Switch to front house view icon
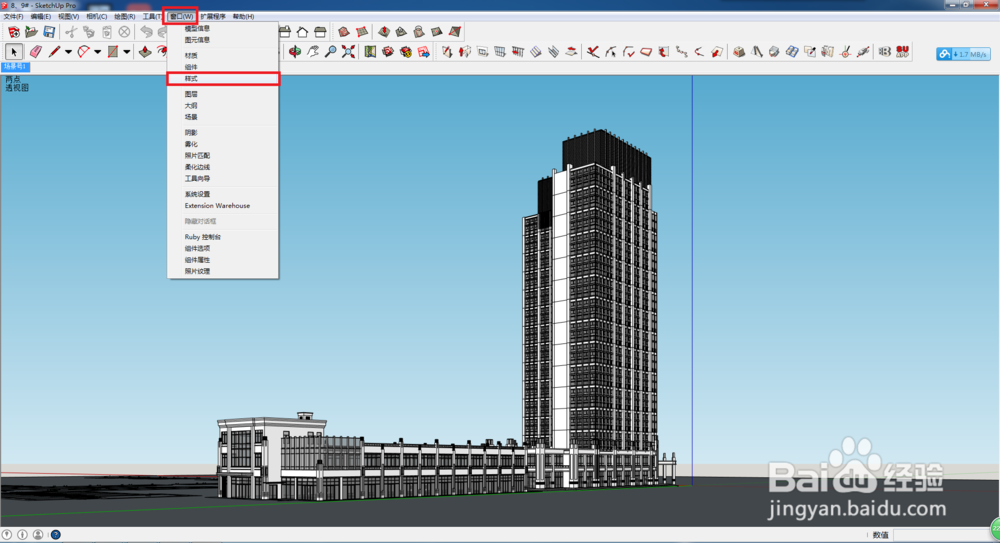 [x=302, y=32]
